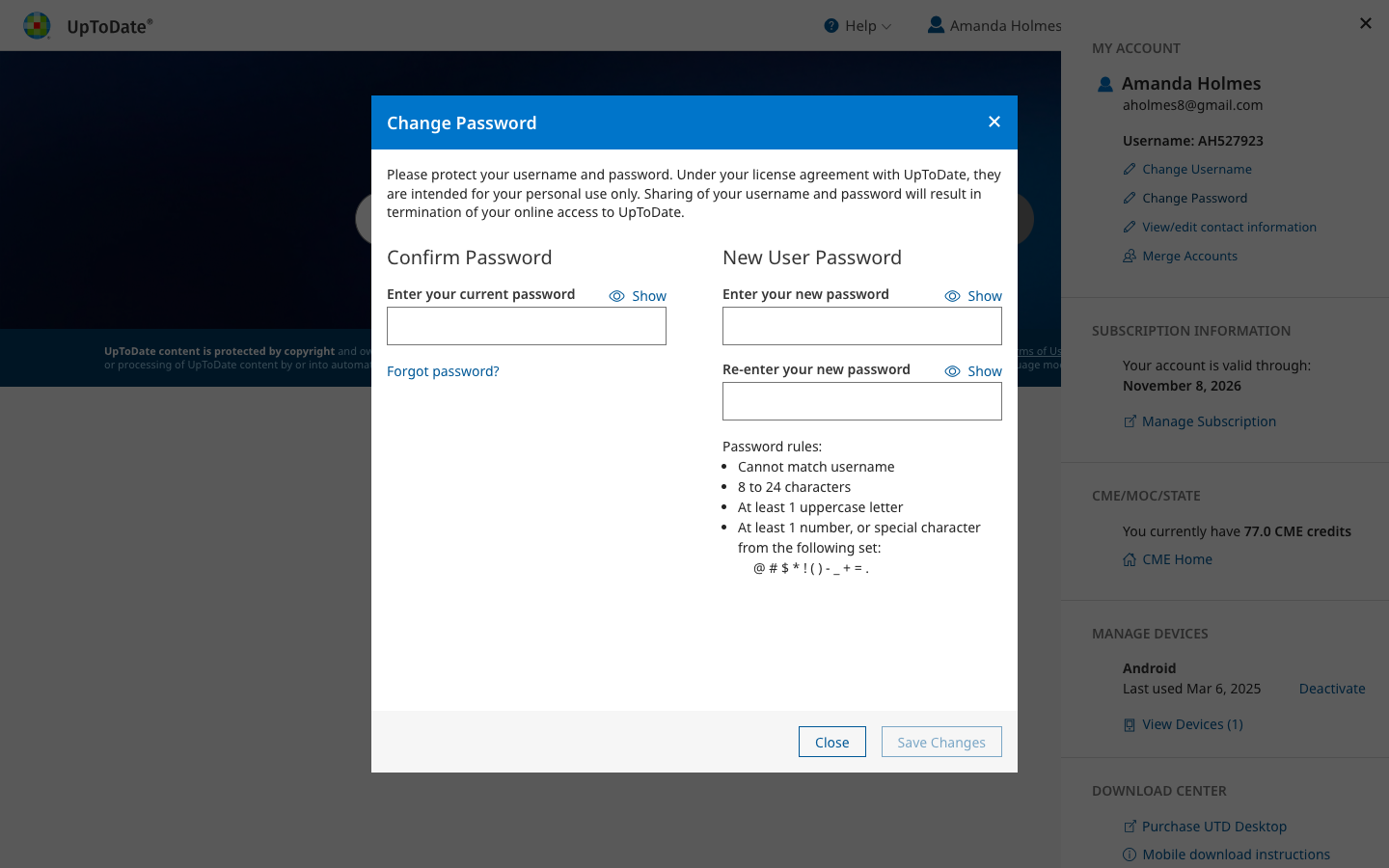Open View/edit contact information link
This screenshot has width=1389, height=868.
tap(1230, 227)
